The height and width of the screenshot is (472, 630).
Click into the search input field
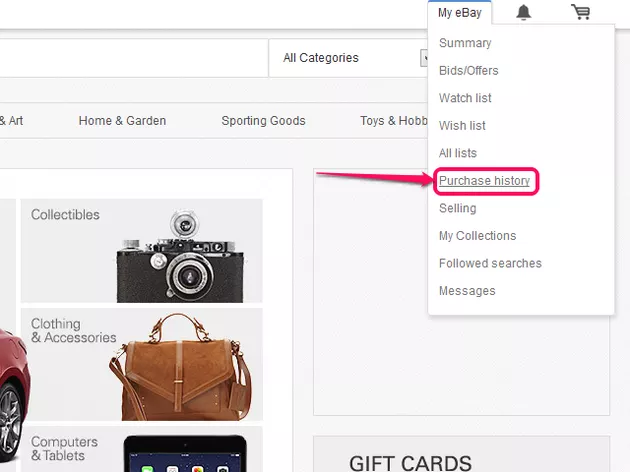pyautogui.click(x=134, y=58)
